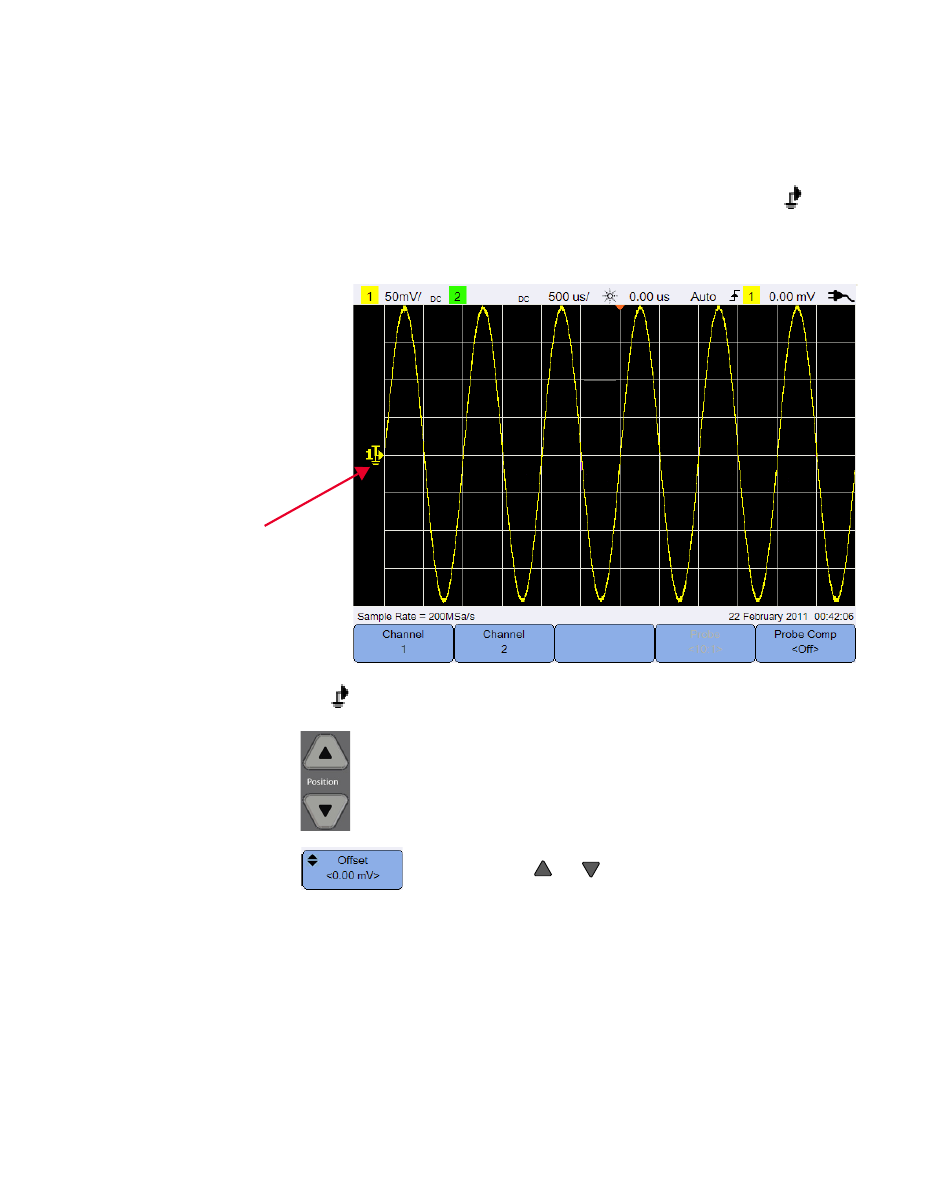Click the brightness sun icon in header
950x1177 pixels.
coord(609,297)
